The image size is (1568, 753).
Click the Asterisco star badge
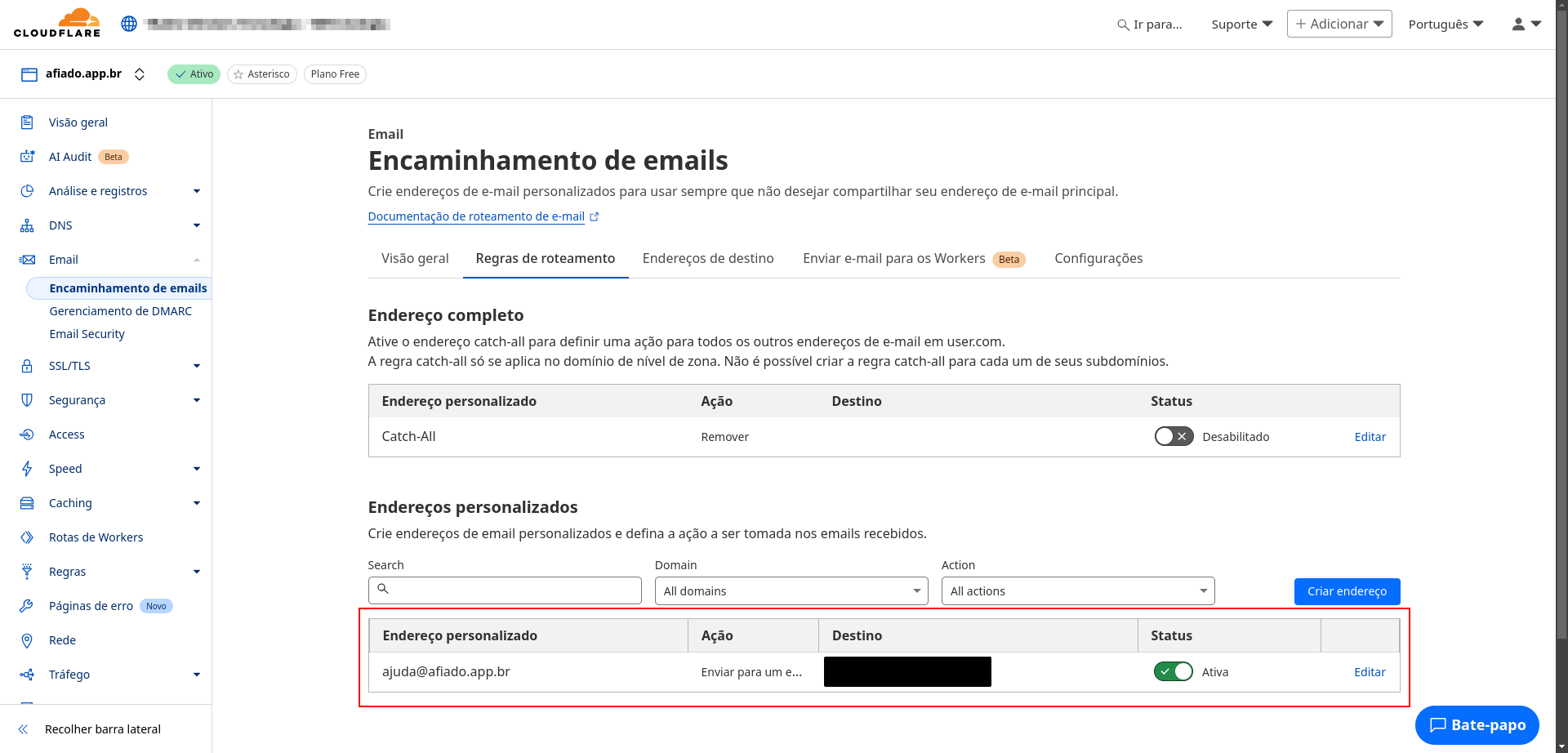(261, 74)
